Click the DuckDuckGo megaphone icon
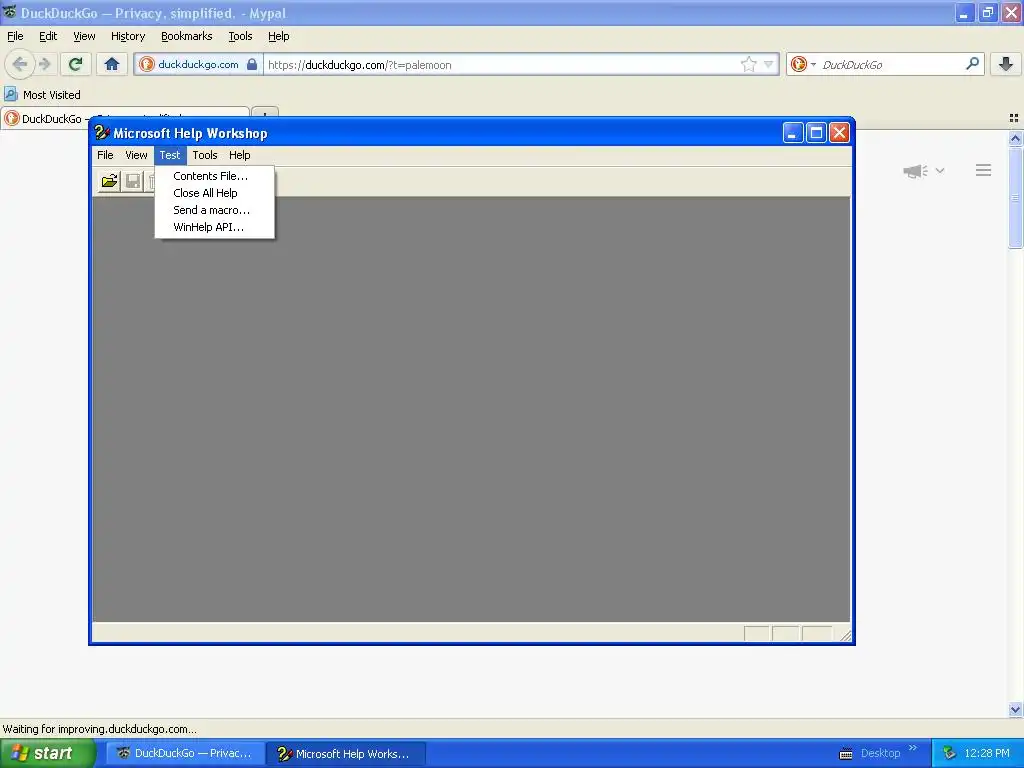This screenshot has height=768, width=1024. pos(915,171)
